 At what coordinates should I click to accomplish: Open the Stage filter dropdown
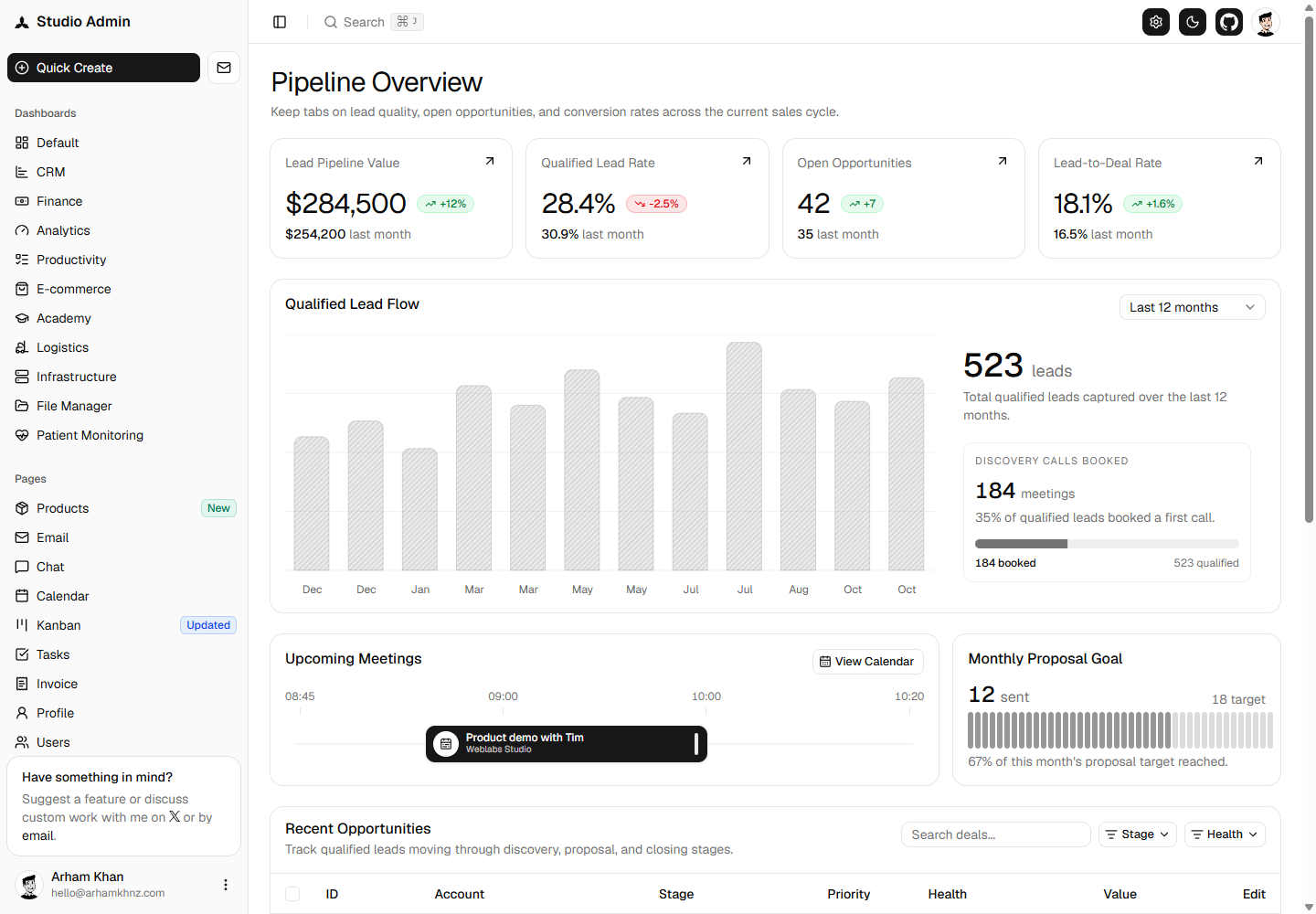1137,834
